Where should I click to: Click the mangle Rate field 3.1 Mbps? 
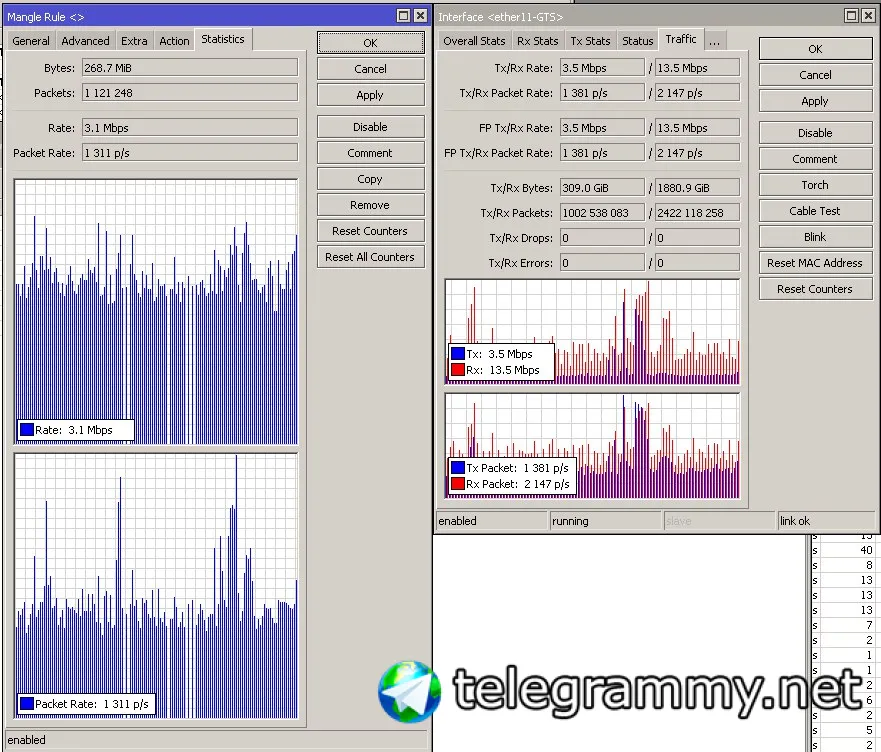coord(190,128)
